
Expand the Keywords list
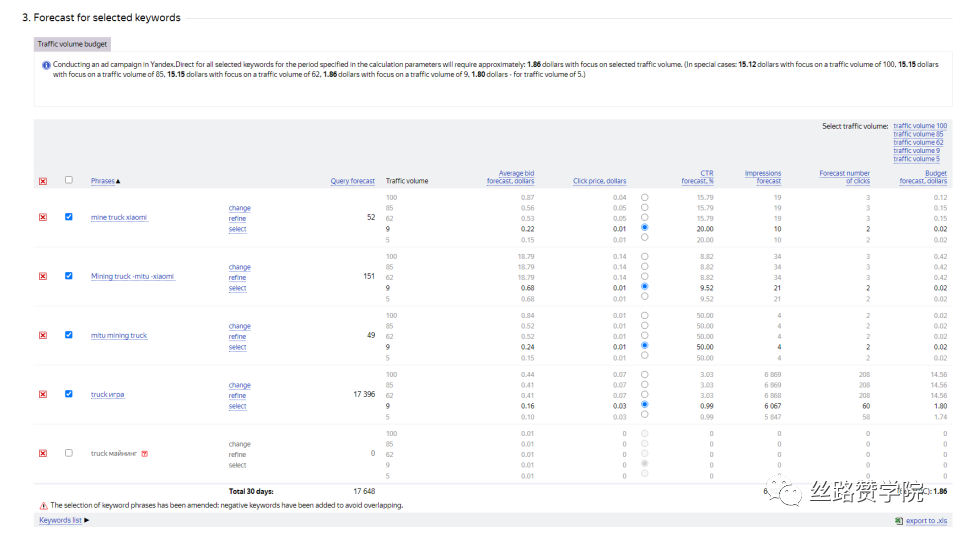pyautogui.click(x=64, y=520)
